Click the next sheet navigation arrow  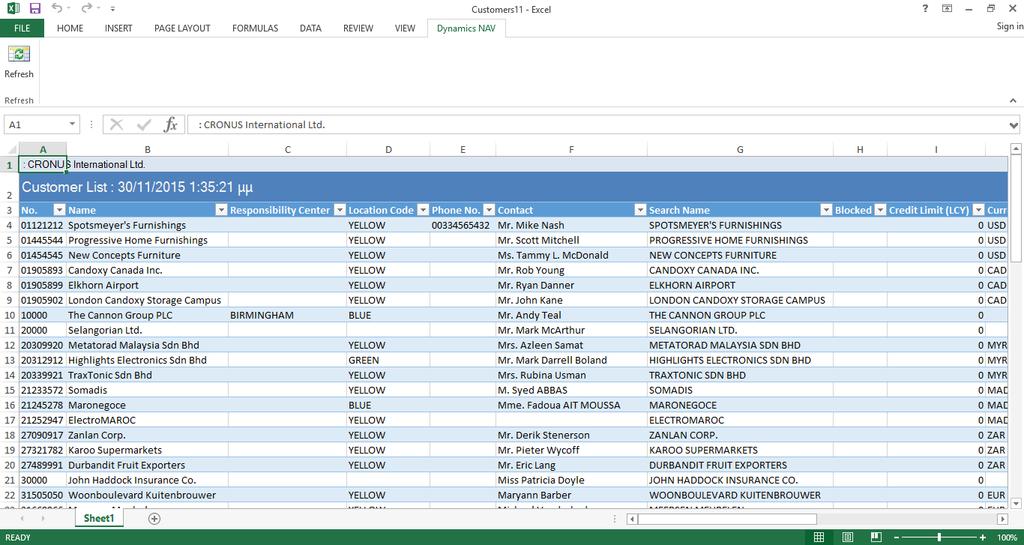43,518
